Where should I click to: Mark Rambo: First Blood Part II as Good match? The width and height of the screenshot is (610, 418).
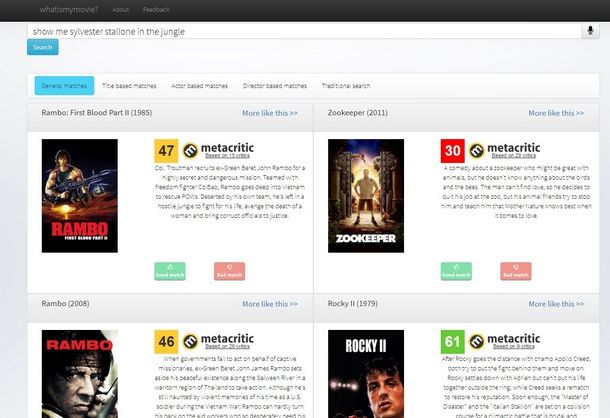(x=170, y=271)
